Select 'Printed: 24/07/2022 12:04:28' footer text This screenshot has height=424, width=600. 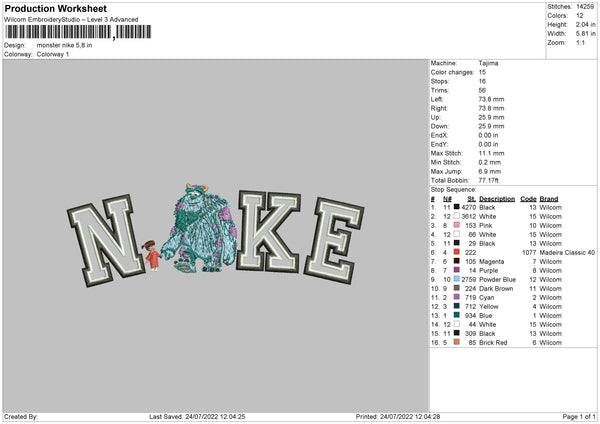pos(398,416)
